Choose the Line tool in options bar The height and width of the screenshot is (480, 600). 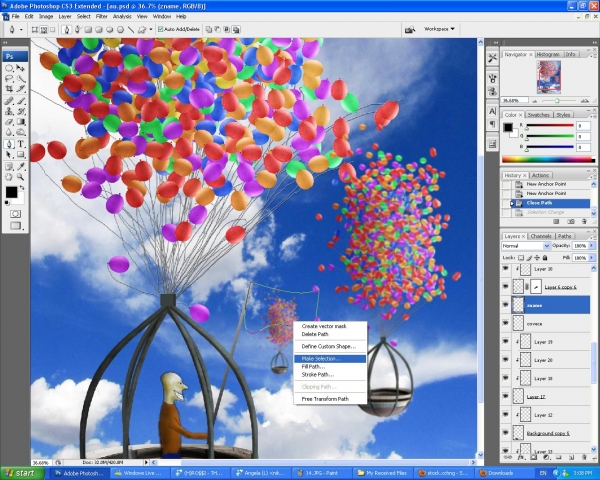click(131, 29)
